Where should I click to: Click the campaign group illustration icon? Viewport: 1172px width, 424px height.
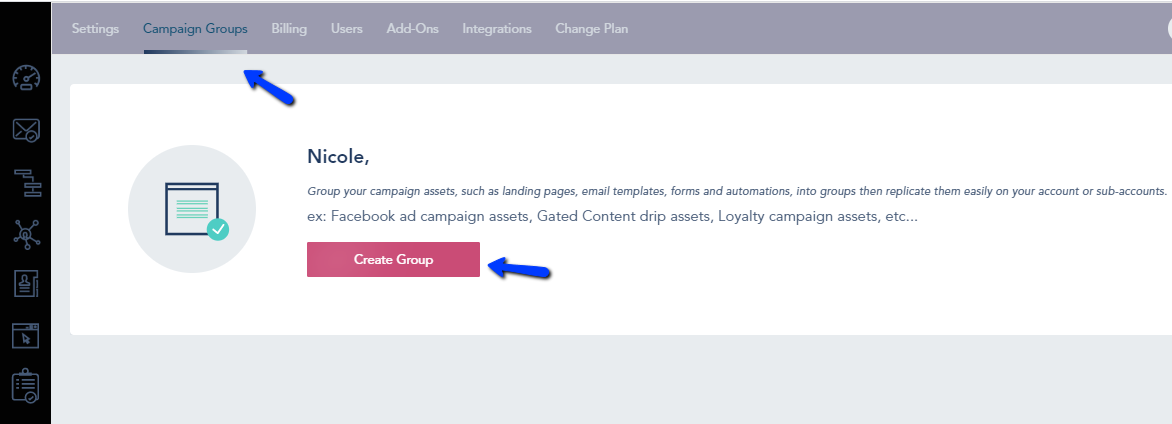pos(192,209)
